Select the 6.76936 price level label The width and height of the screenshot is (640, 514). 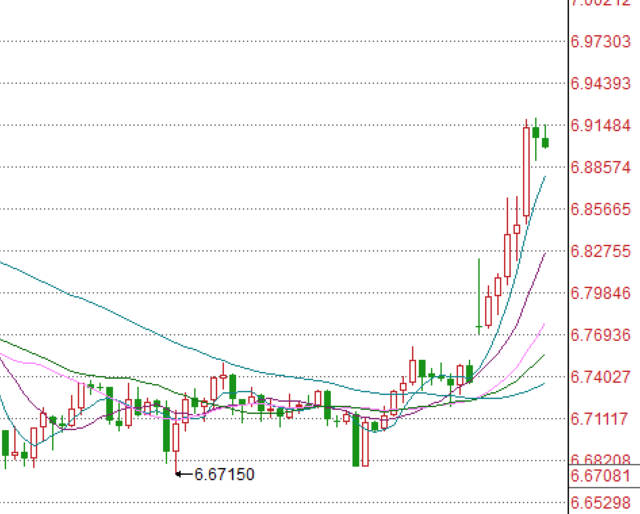coord(600,334)
